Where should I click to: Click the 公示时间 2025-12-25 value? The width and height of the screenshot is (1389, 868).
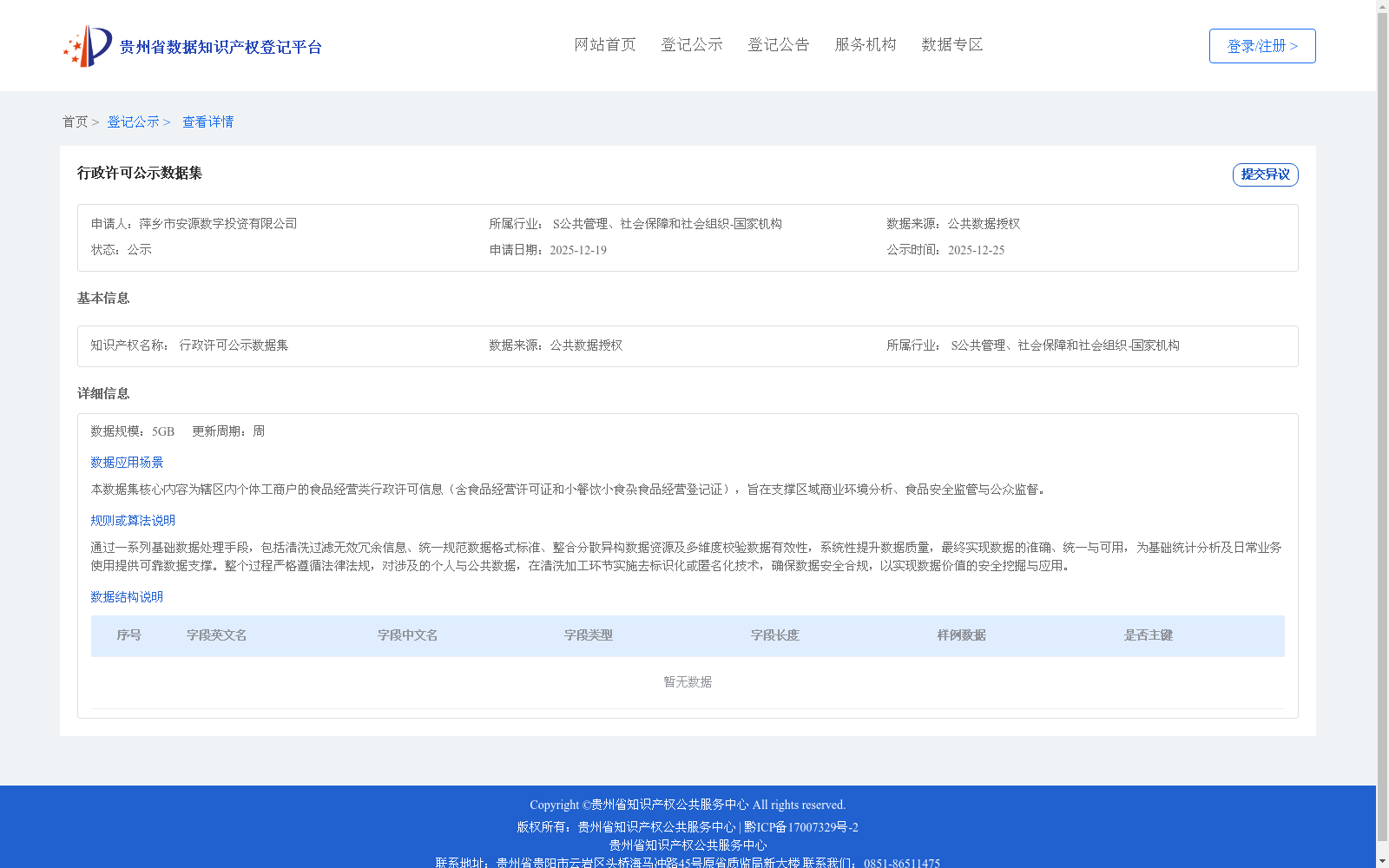976,250
